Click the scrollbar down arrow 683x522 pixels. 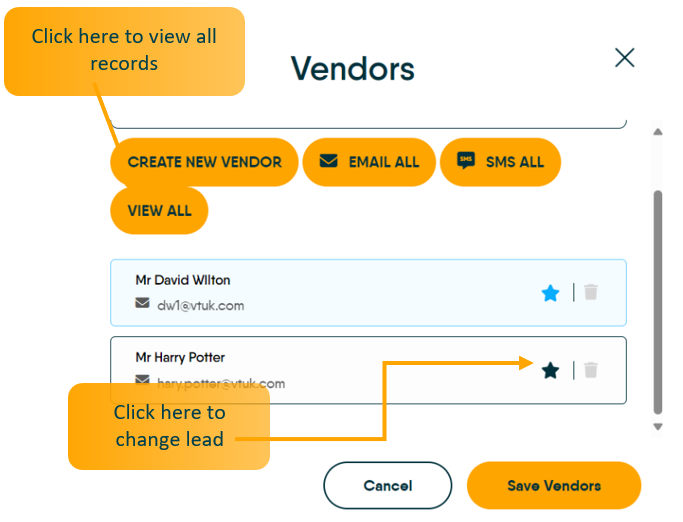[657, 427]
